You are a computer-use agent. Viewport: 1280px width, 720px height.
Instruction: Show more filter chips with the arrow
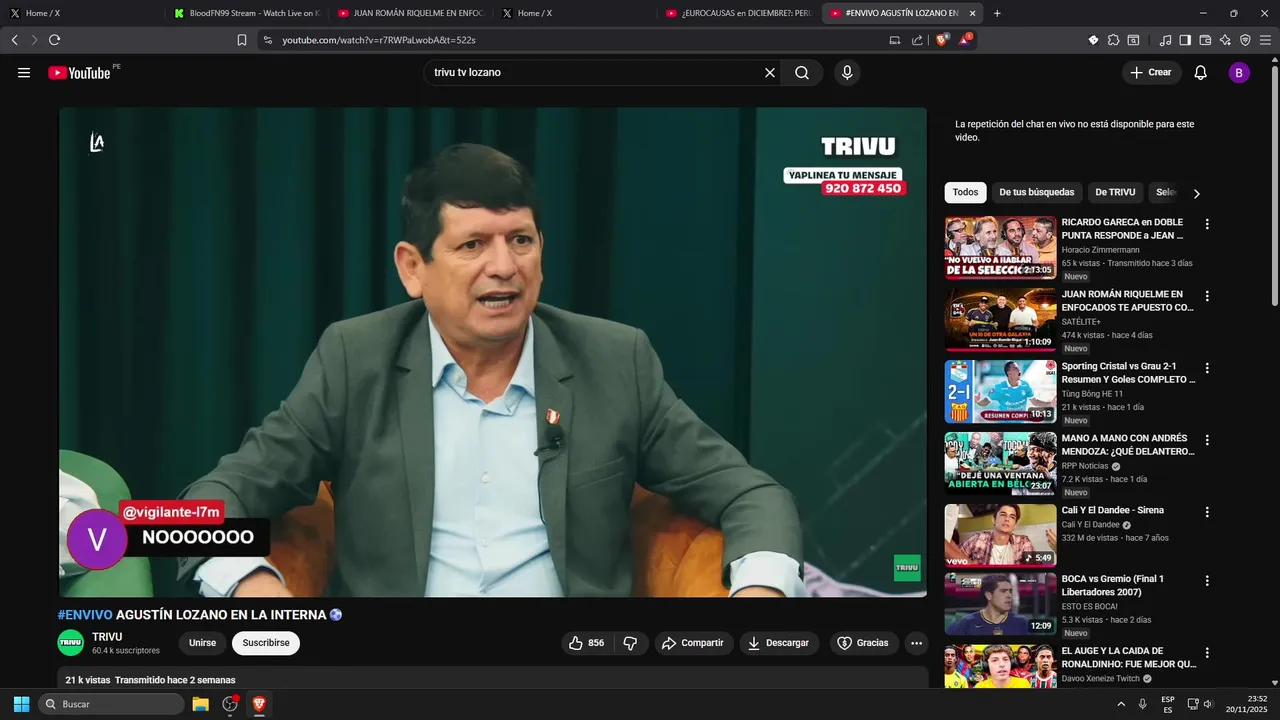tap(1196, 193)
